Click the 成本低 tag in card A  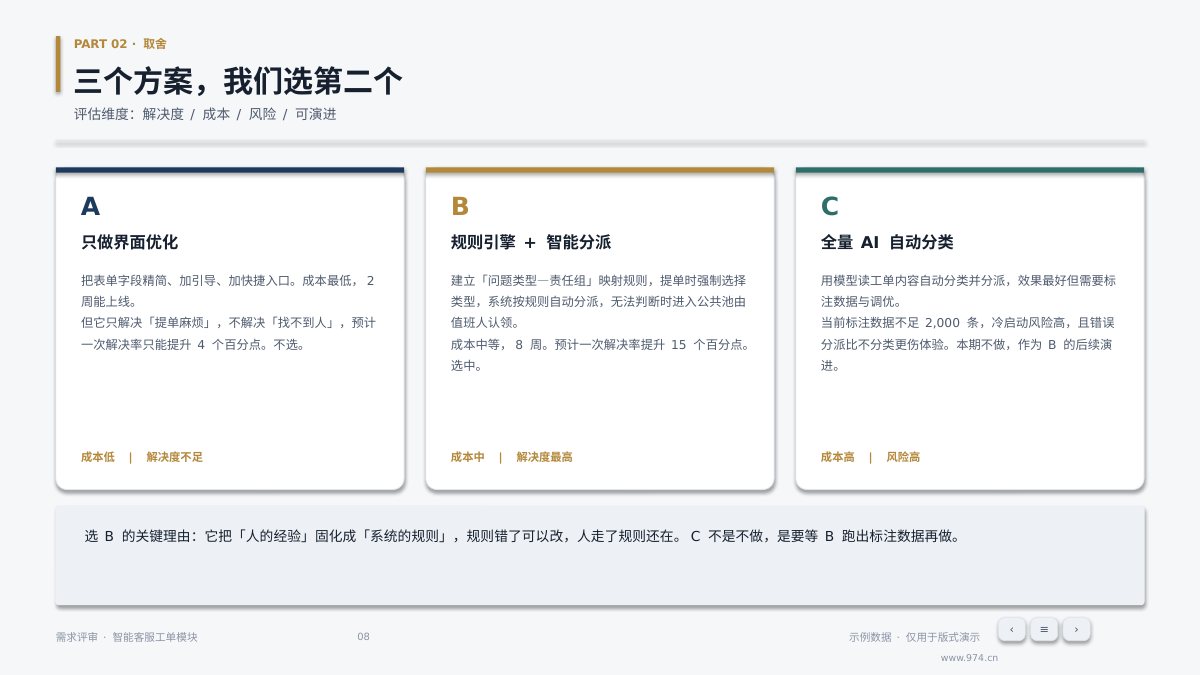point(98,457)
